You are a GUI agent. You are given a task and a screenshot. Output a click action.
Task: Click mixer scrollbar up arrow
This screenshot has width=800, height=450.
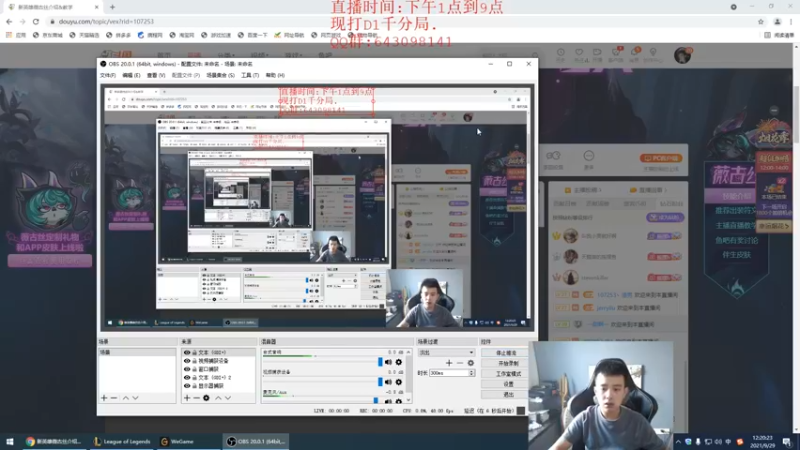coord(408,352)
